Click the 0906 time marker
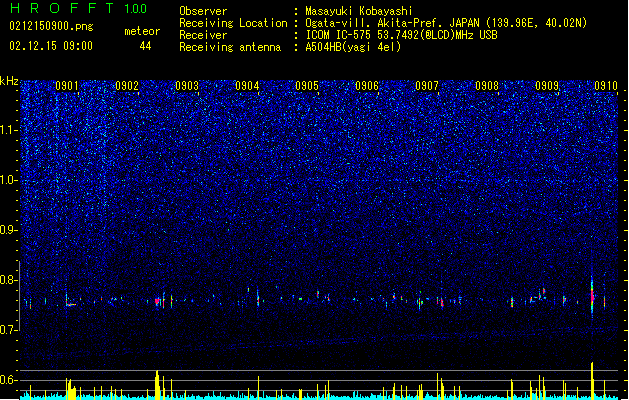 click(x=367, y=86)
